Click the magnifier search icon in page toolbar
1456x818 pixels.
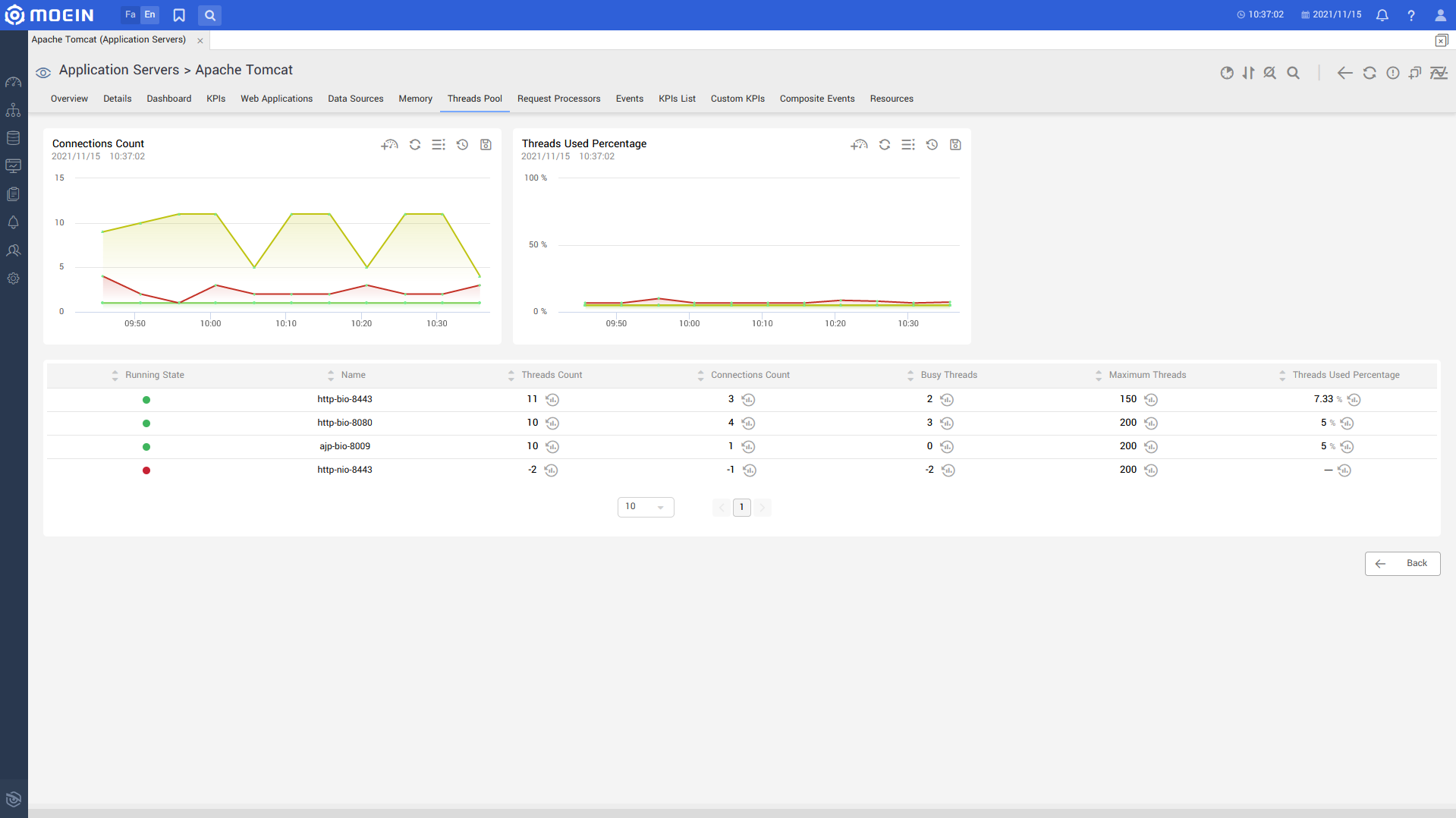point(1294,73)
